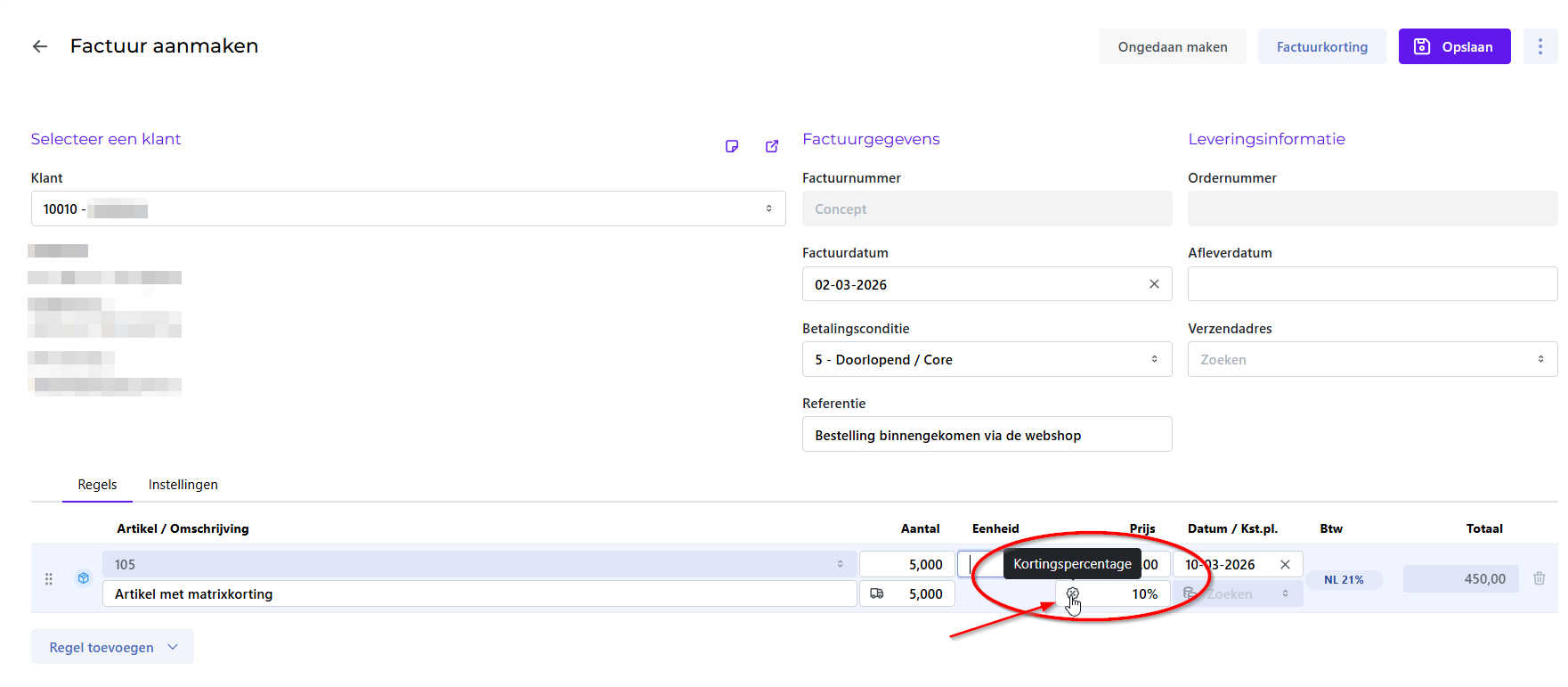Open customer in new window icon
Viewport: 1568px width, 687px height.
tap(772, 146)
